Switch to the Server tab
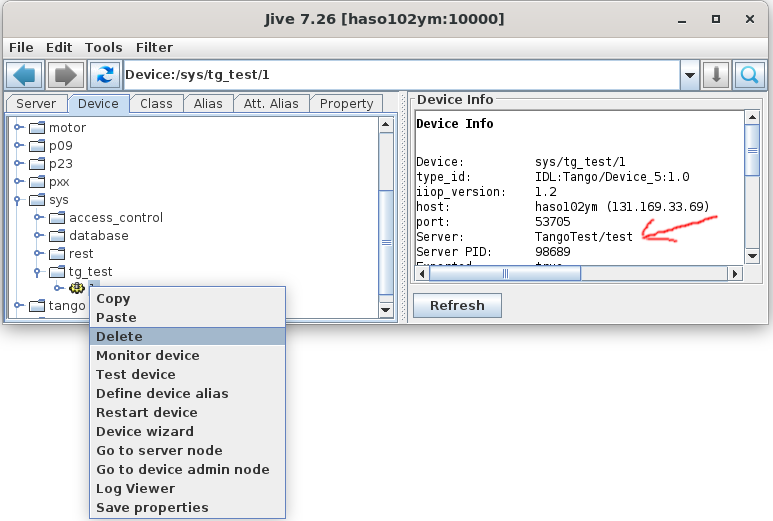The width and height of the screenshot is (773, 521). 36,104
